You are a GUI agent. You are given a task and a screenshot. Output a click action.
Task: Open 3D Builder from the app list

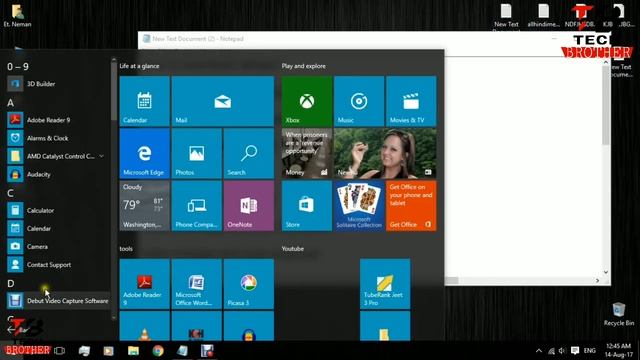[57, 84]
